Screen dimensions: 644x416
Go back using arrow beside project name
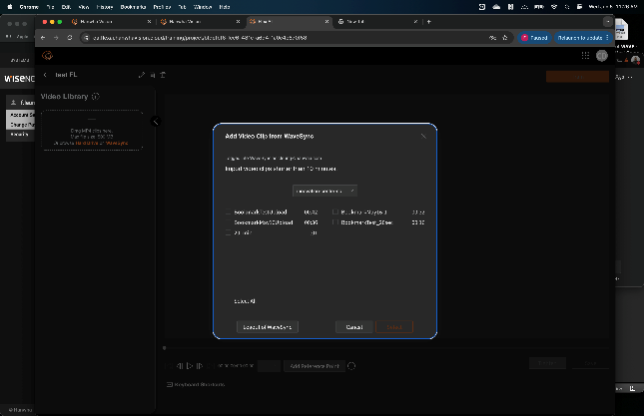click(45, 75)
